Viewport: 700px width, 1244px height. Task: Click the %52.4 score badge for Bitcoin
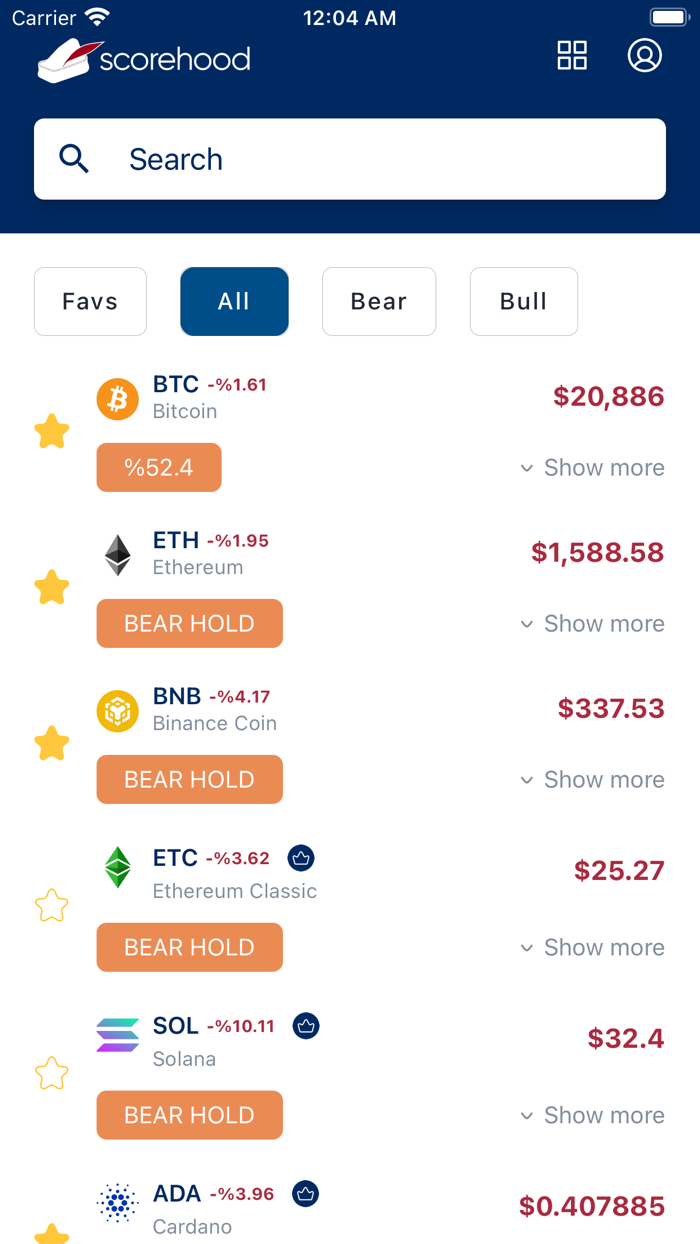point(159,467)
